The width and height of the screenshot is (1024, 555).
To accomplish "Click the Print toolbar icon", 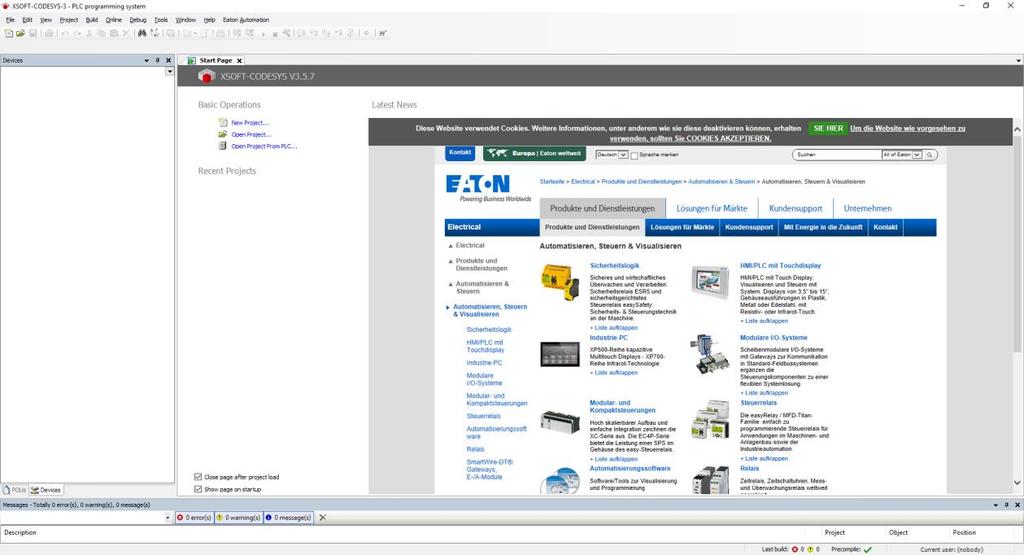I will tap(49, 33).
